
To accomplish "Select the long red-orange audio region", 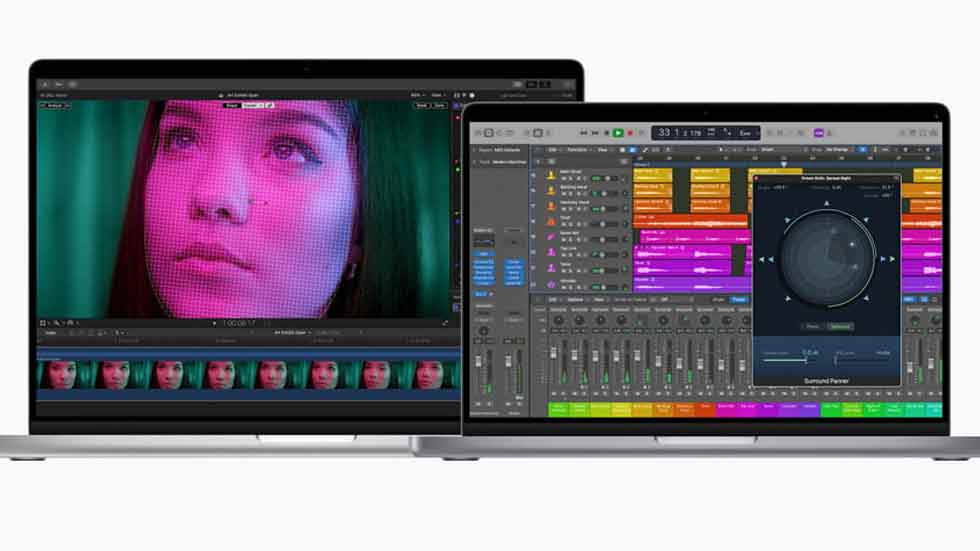I will click(690, 221).
